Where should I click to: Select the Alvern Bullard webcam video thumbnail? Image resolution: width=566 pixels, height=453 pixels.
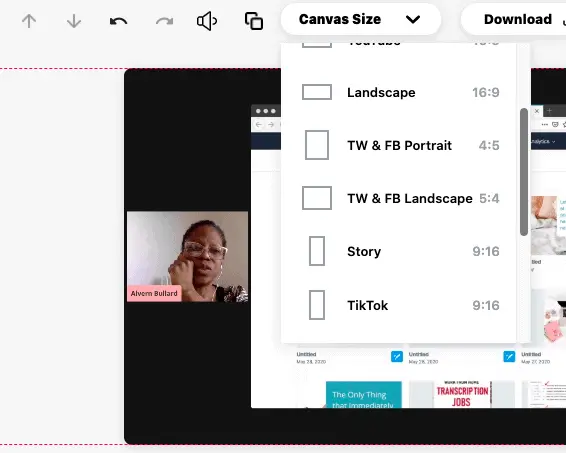click(187, 256)
